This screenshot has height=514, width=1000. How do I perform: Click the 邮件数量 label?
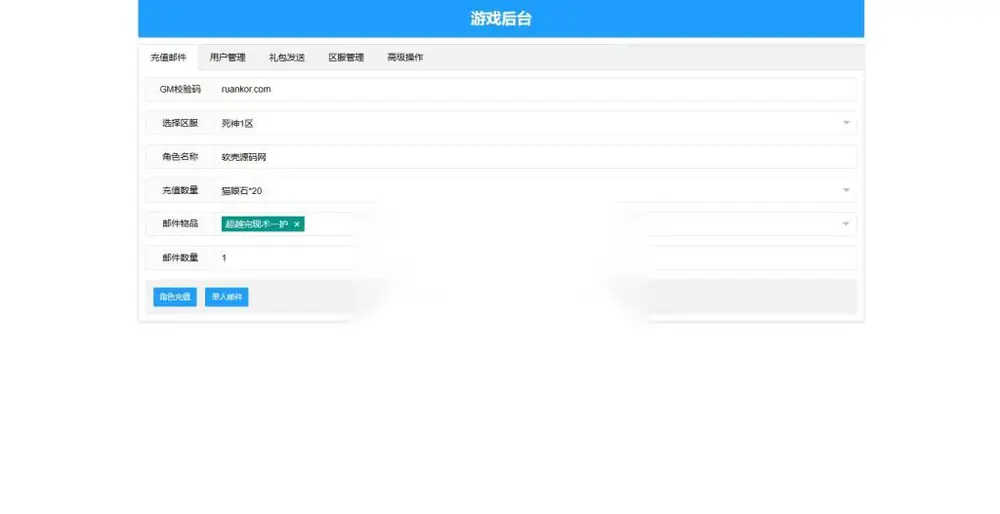(180, 258)
